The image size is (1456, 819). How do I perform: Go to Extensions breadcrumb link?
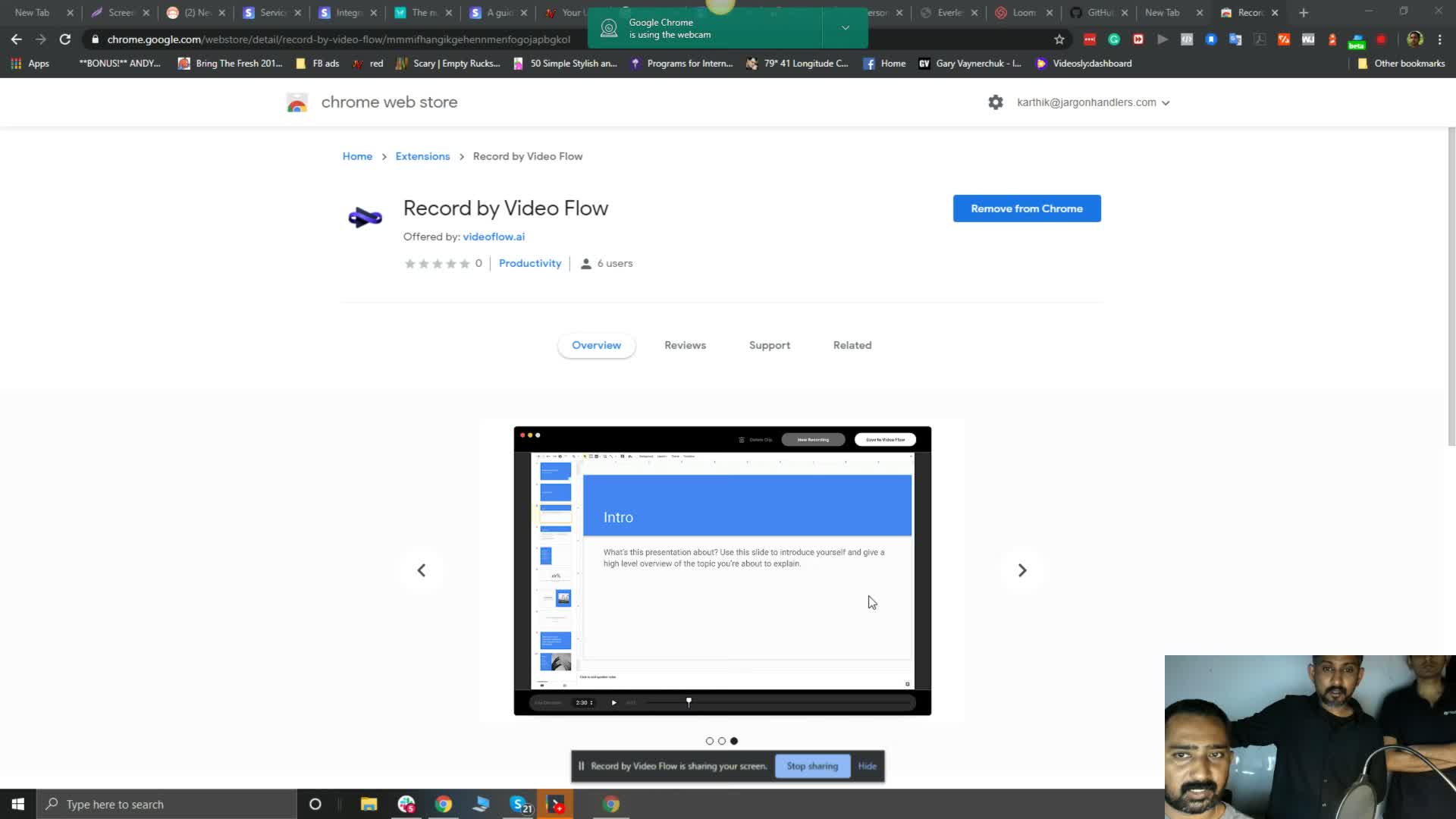pyautogui.click(x=422, y=156)
